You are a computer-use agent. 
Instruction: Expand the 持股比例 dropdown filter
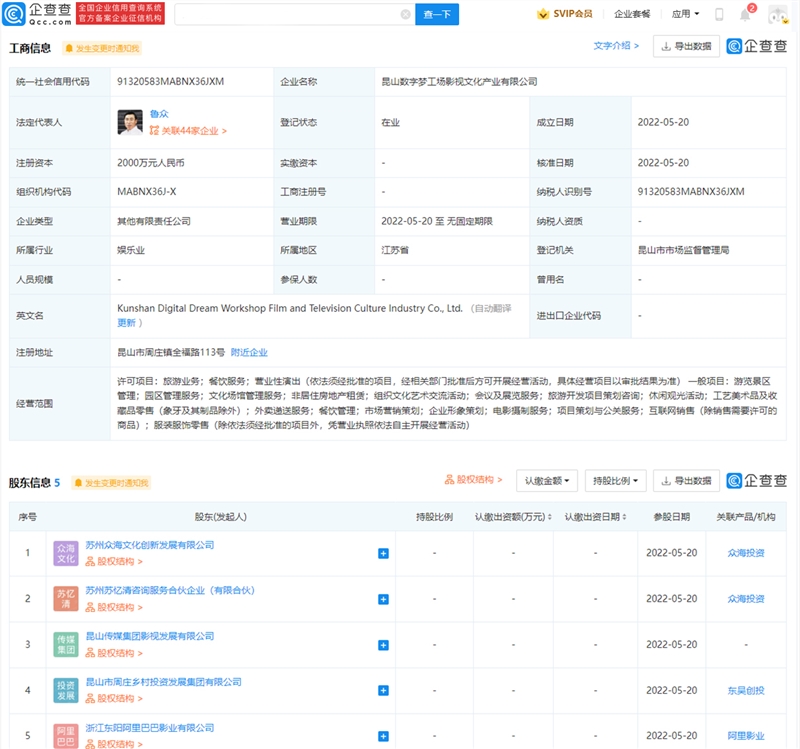(615, 481)
